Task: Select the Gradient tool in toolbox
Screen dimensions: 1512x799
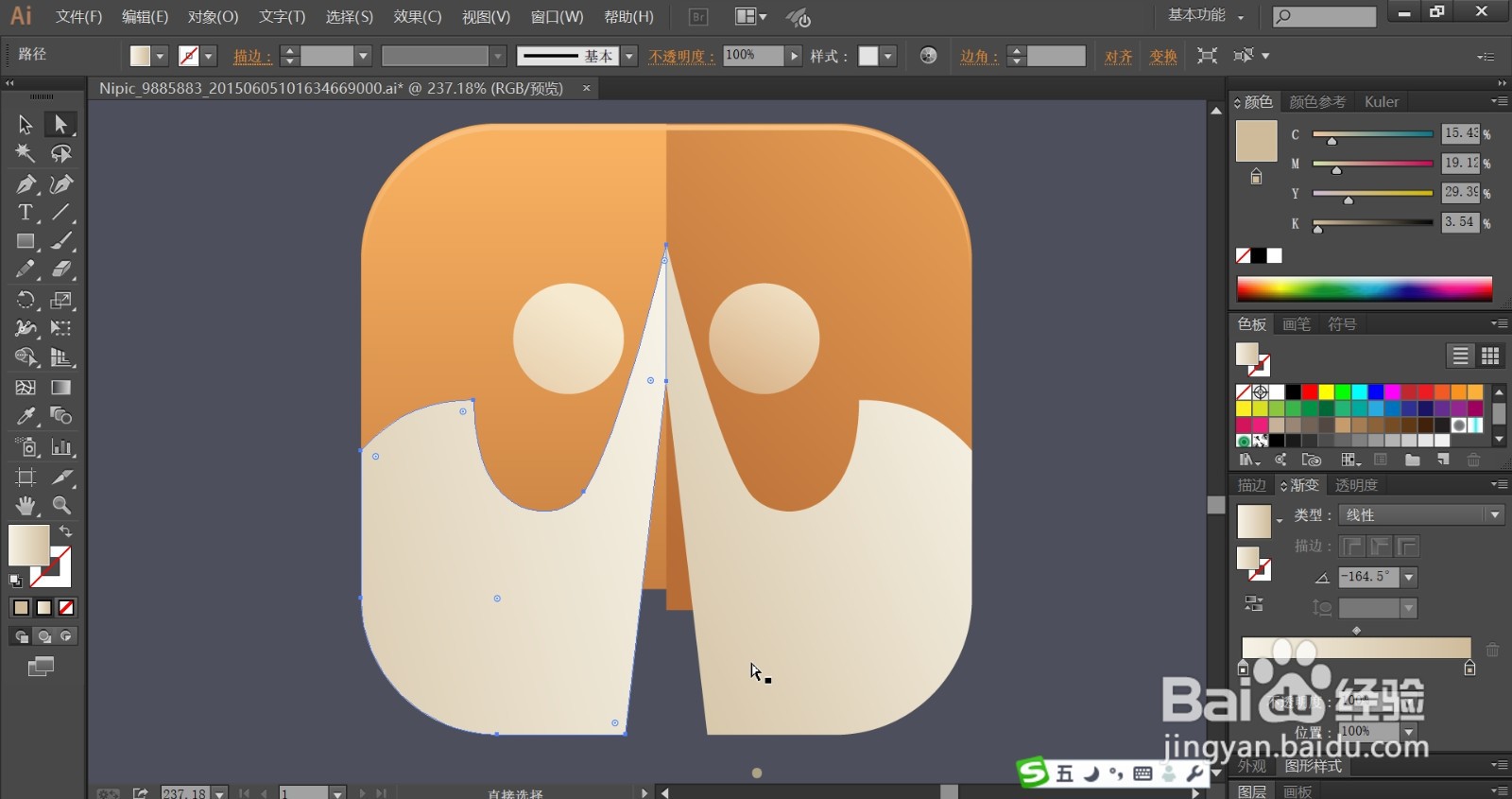Action: point(61,387)
